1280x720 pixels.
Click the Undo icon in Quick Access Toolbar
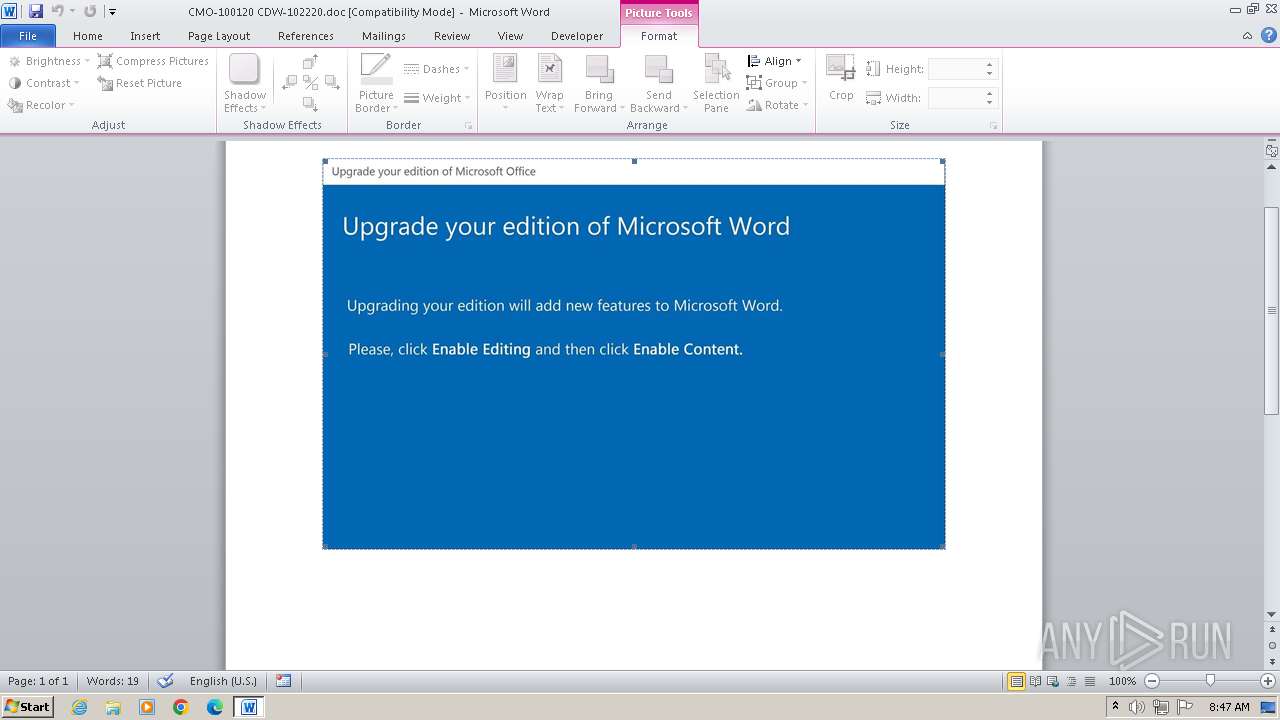pos(57,11)
